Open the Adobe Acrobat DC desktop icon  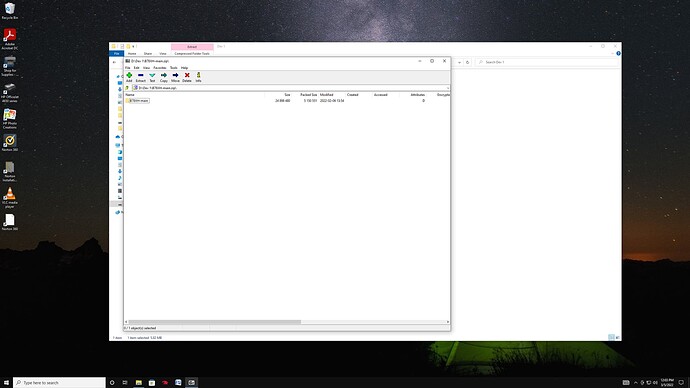10,39
